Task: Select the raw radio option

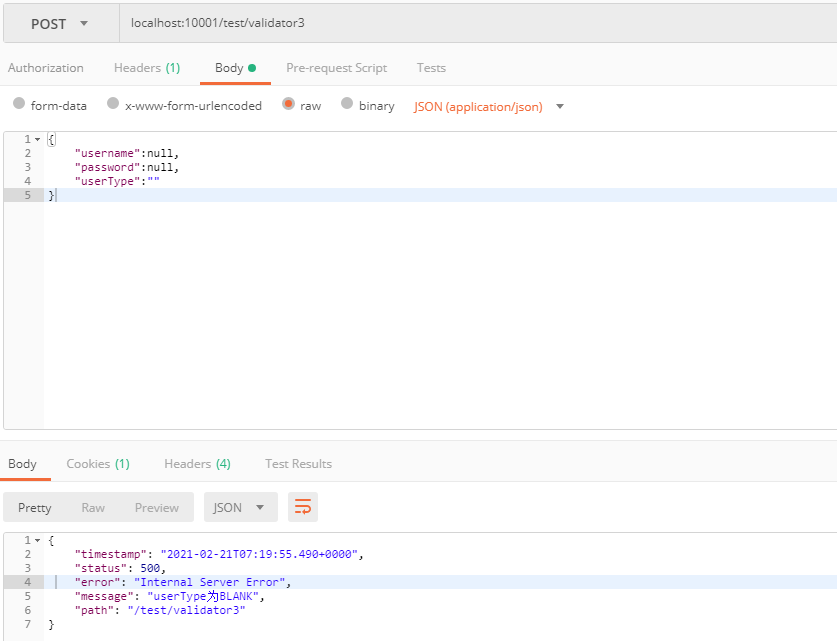Action: click(288, 104)
